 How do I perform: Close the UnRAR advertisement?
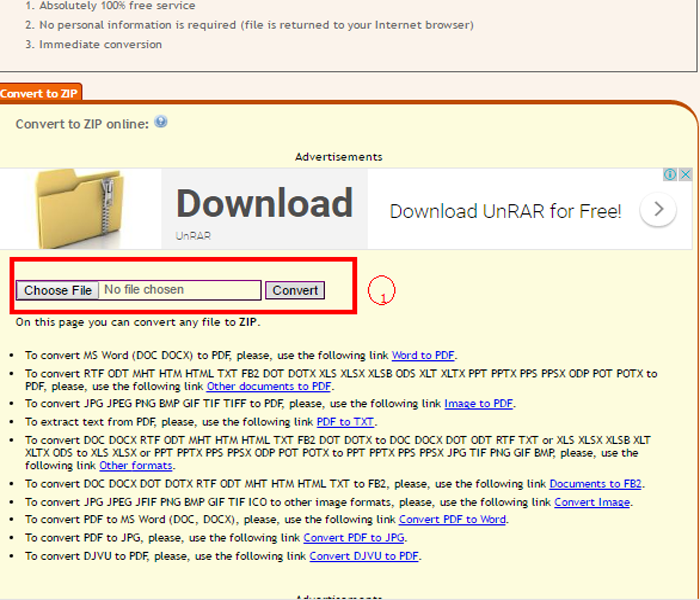coord(685,174)
